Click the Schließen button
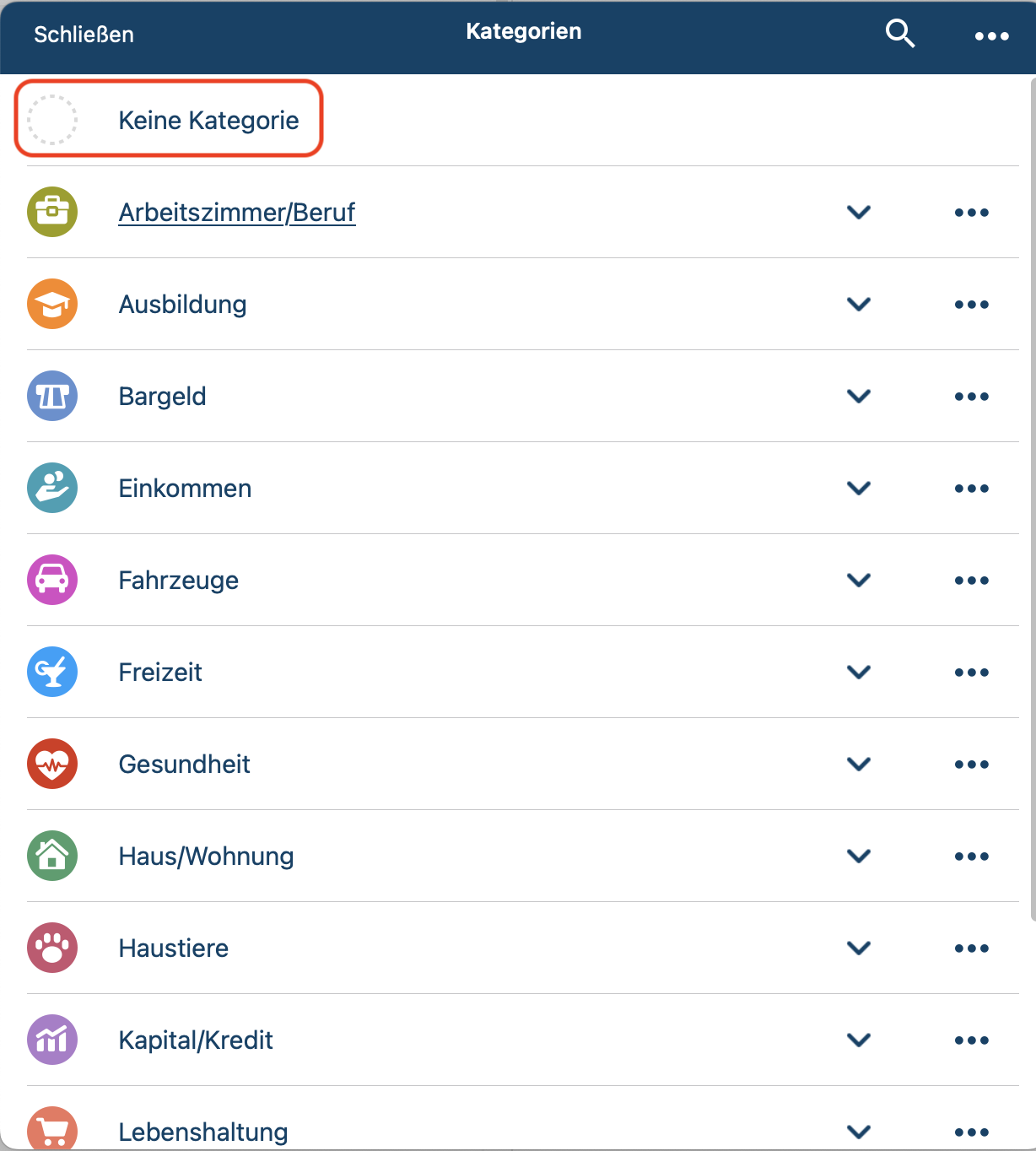1036x1151 pixels. pyautogui.click(x=84, y=35)
